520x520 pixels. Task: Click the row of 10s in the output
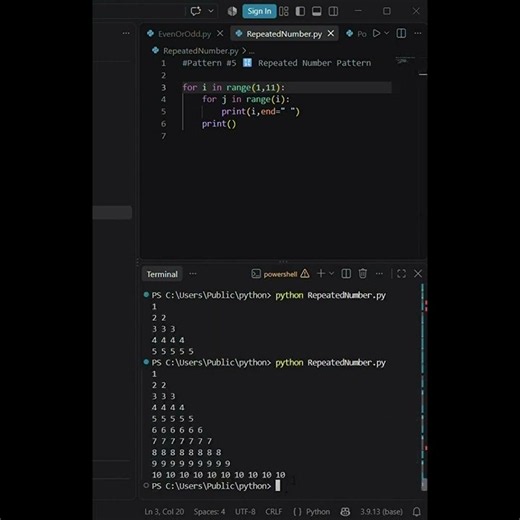[x=219, y=475]
